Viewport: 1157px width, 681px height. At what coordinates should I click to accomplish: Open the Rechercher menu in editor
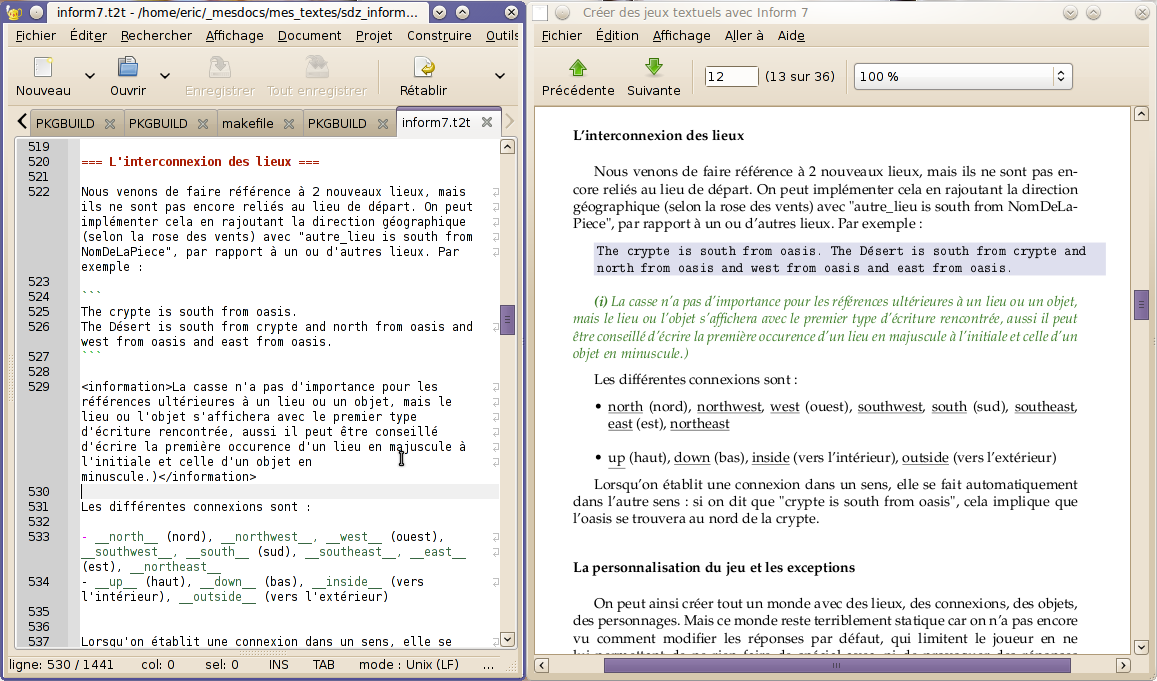tap(156, 35)
